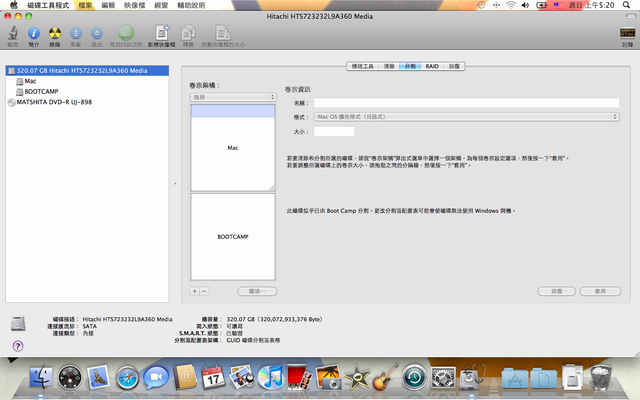Screen dimensions: 640x400
Task: Click the Enable Journaling green toolbar icon
Action: tap(126, 33)
